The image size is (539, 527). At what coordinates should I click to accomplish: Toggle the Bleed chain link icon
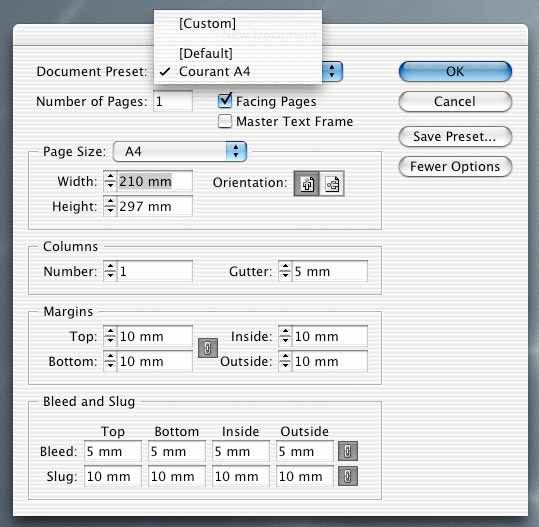348,451
